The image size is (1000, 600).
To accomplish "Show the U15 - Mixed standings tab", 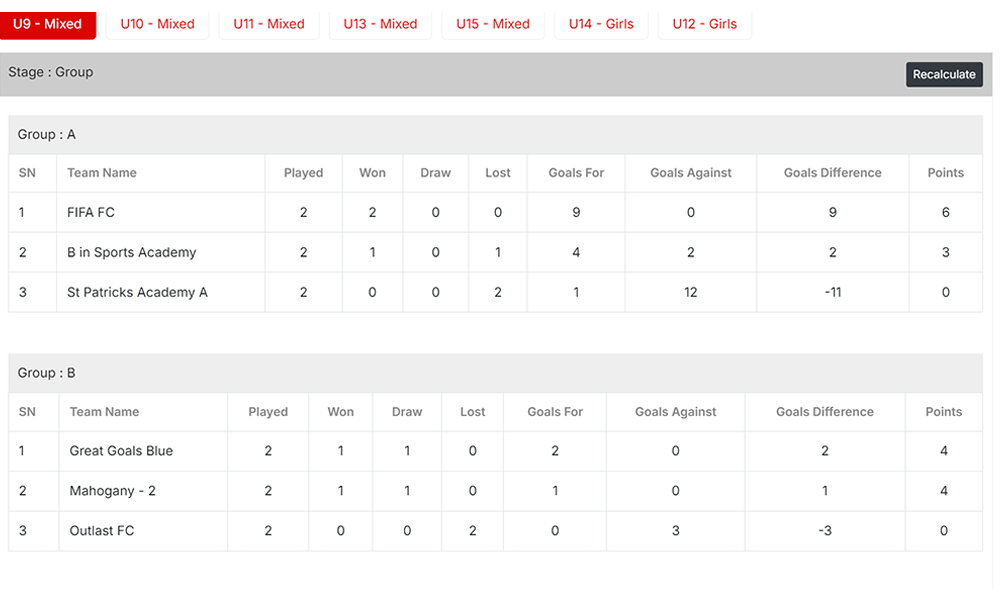I will tap(493, 24).
